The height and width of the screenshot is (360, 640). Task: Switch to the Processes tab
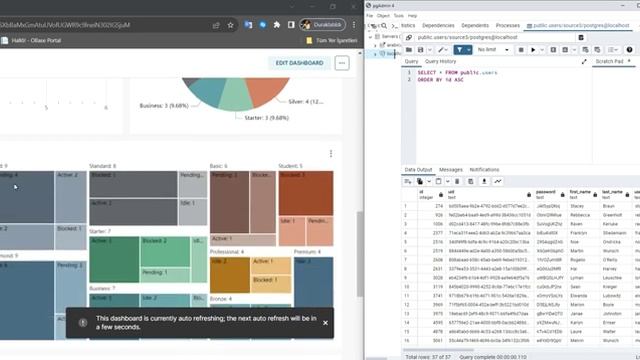(508, 25)
